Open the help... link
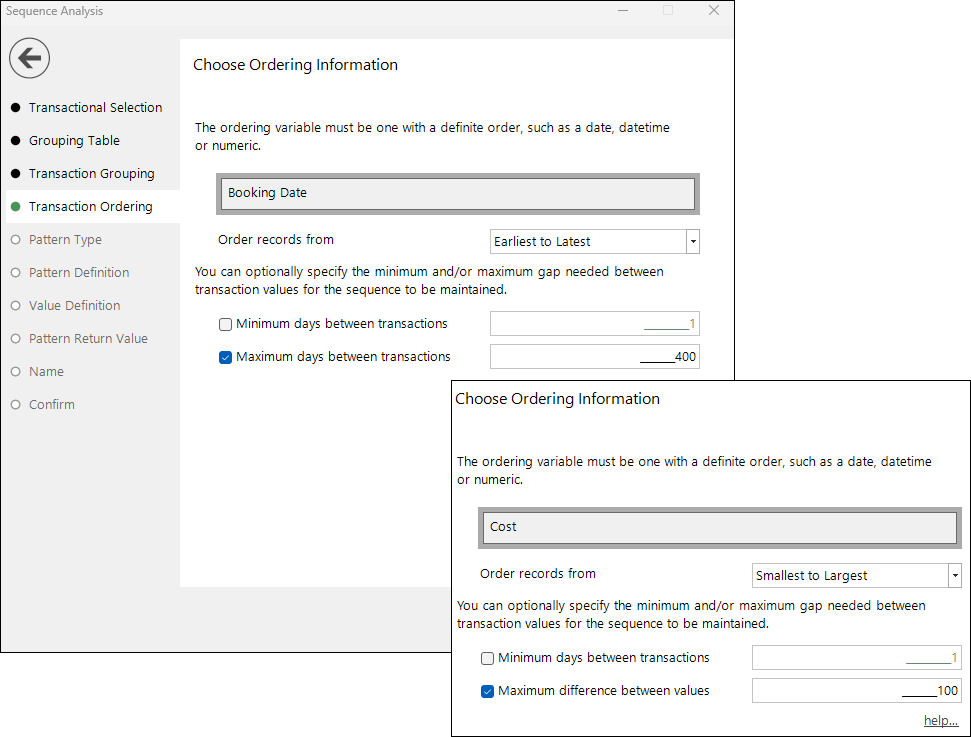 point(941,720)
